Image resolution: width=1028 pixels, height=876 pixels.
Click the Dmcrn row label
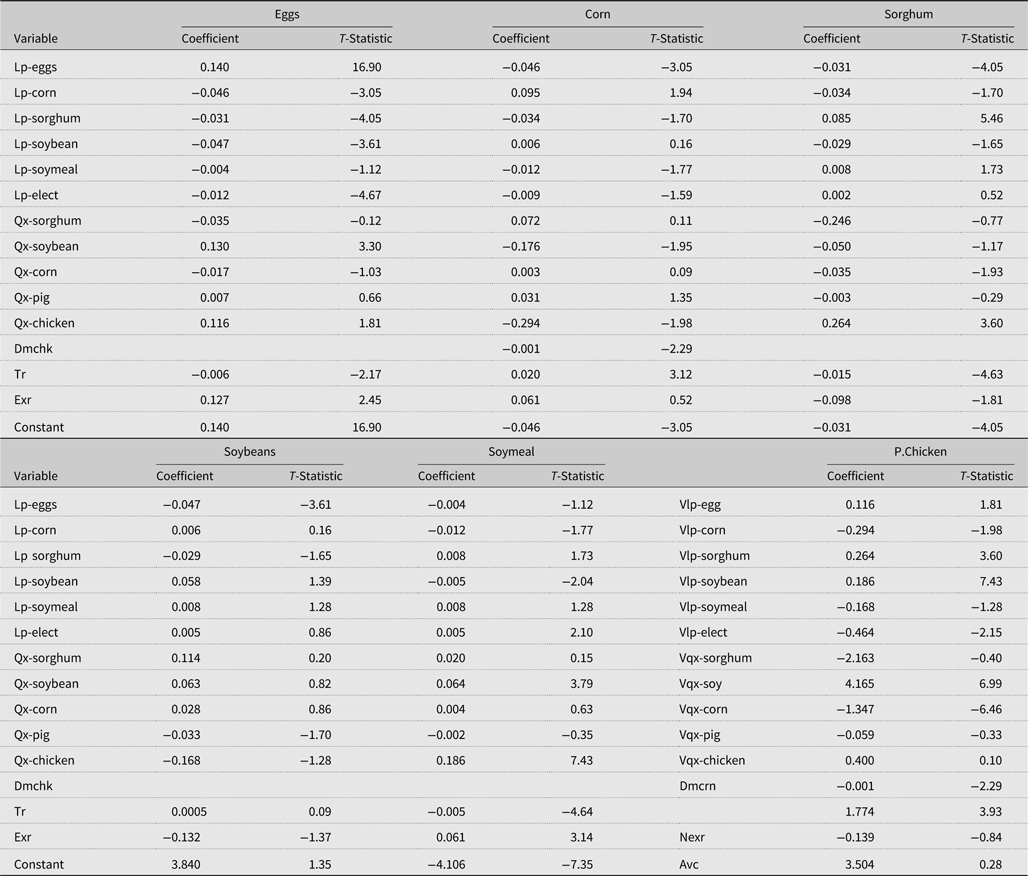[x=697, y=786]
